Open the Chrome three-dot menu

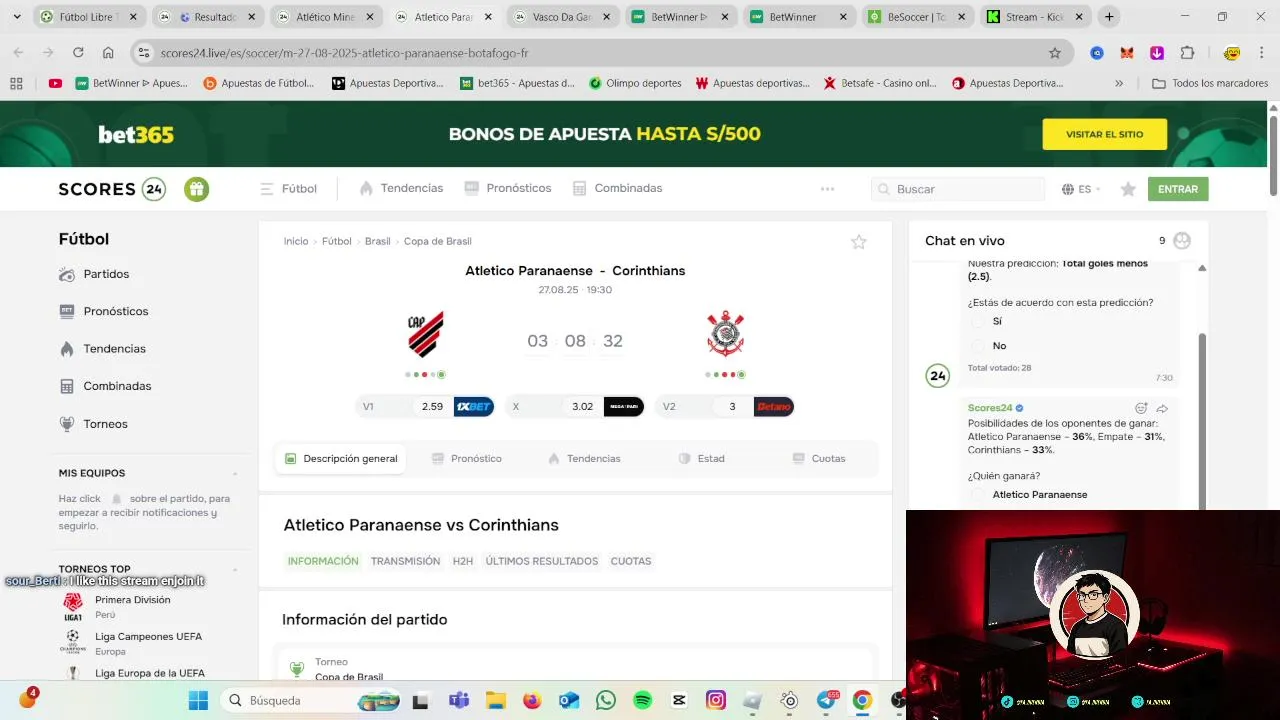tap(1264, 53)
